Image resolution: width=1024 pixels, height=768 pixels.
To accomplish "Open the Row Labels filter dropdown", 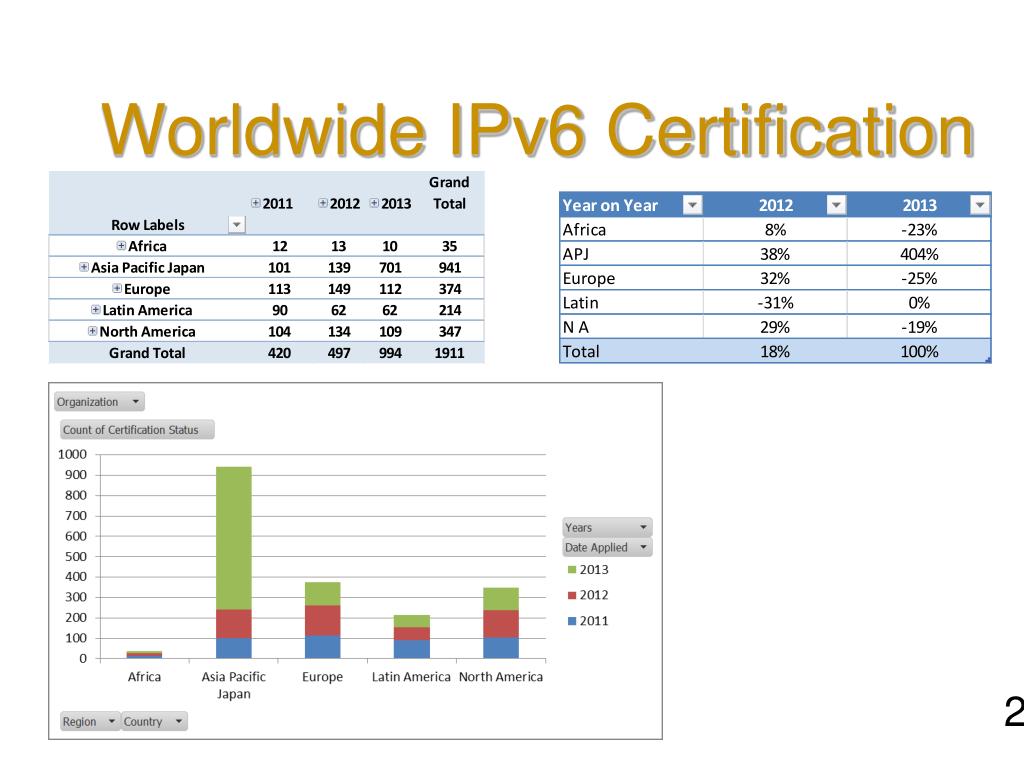I will point(236,225).
